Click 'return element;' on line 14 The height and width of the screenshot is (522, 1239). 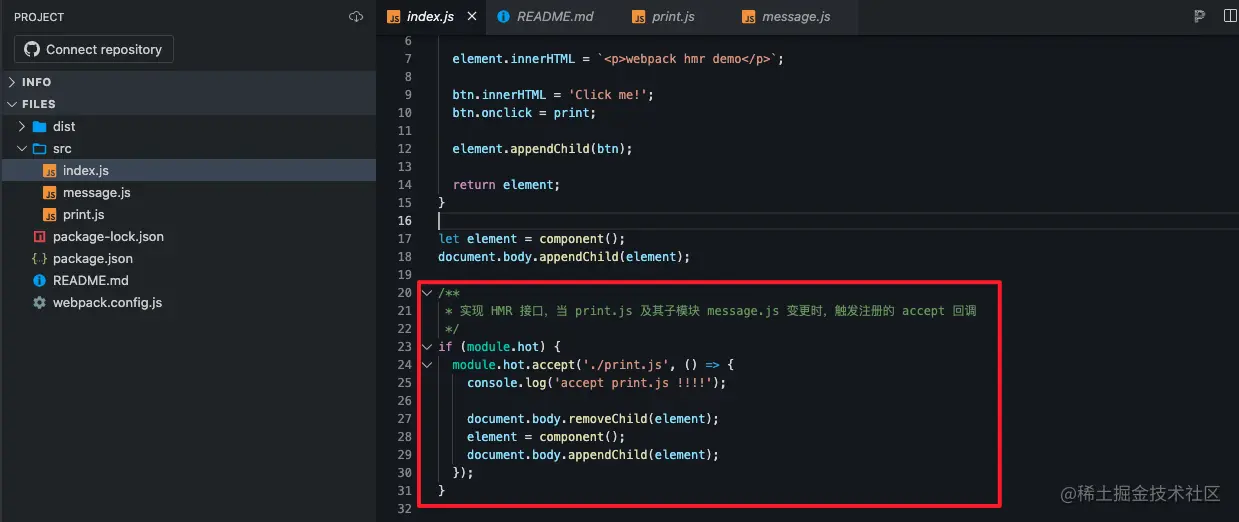506,185
